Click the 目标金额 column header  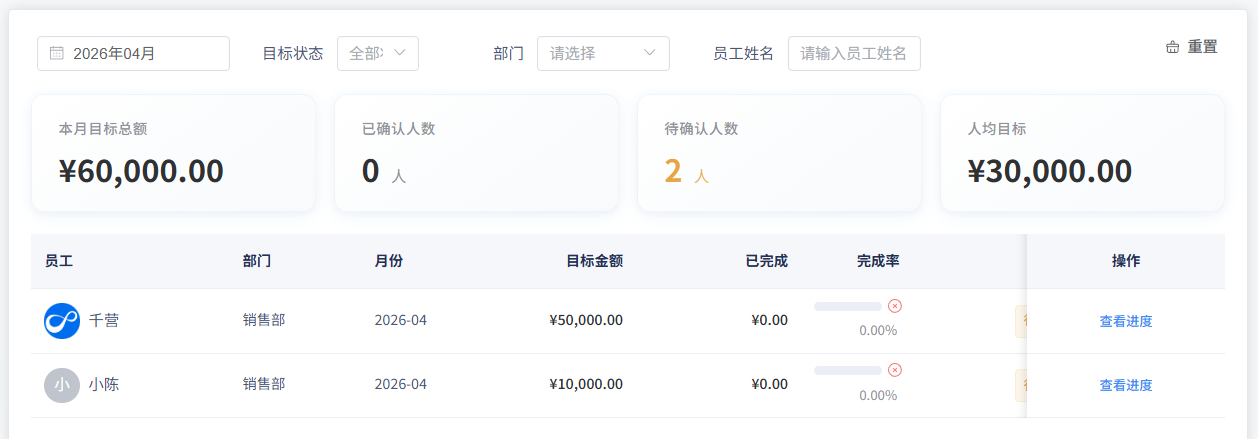pos(594,261)
